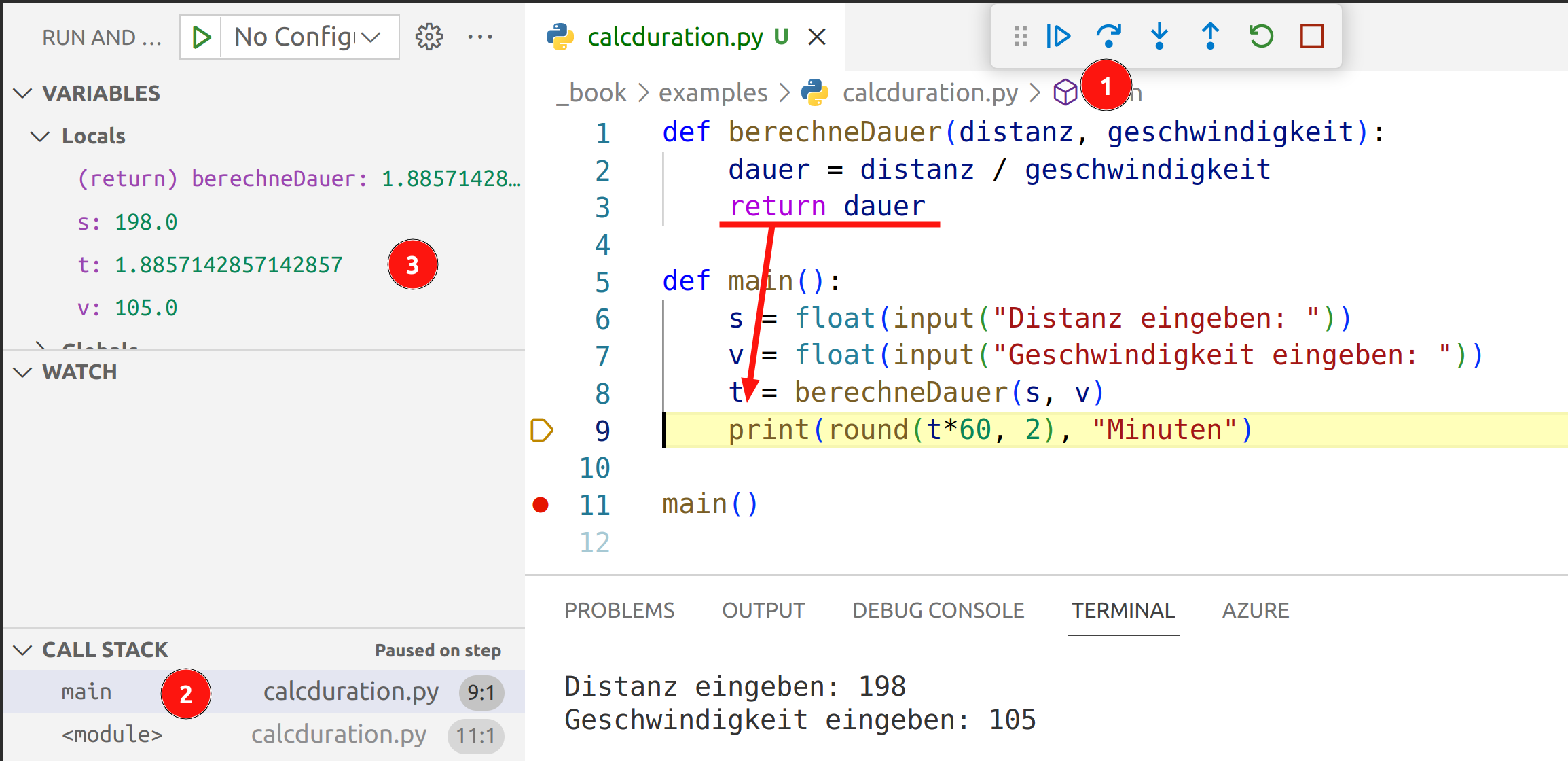Click line number 1 in the gutter
Screen dimensions: 1568x761
tap(602, 133)
